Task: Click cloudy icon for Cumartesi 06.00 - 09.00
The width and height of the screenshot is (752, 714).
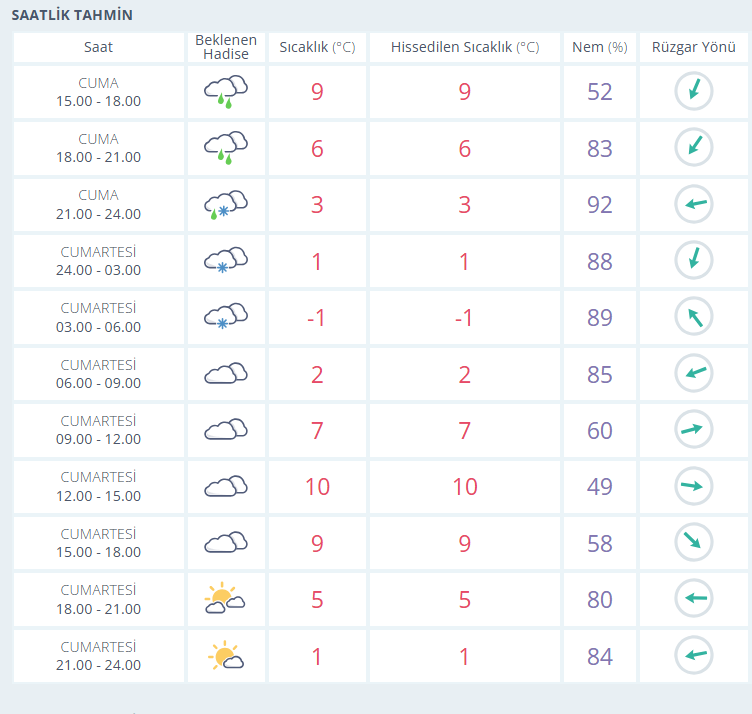Action: [226, 373]
